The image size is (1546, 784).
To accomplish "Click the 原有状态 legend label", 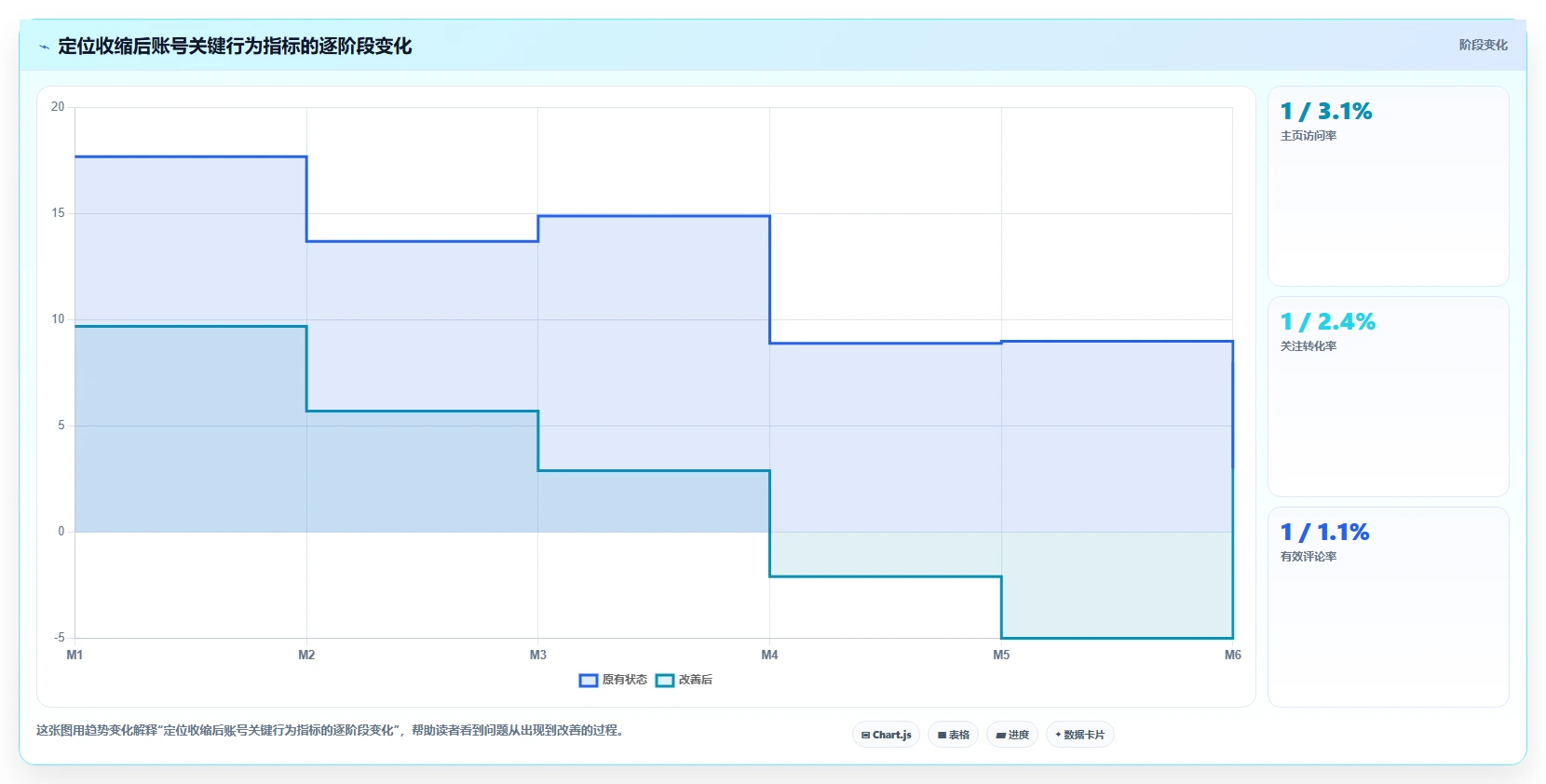I will [624, 680].
